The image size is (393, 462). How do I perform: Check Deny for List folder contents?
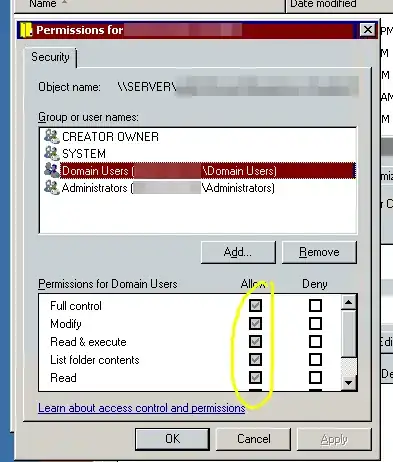[x=315, y=359]
